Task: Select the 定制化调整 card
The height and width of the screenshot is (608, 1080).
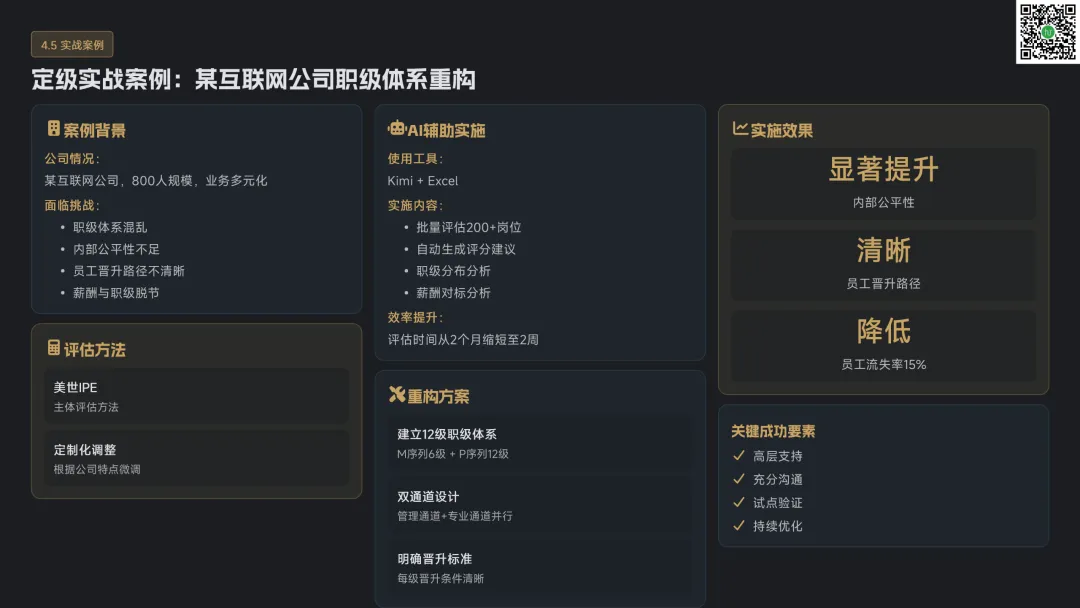Action: [x=196, y=459]
